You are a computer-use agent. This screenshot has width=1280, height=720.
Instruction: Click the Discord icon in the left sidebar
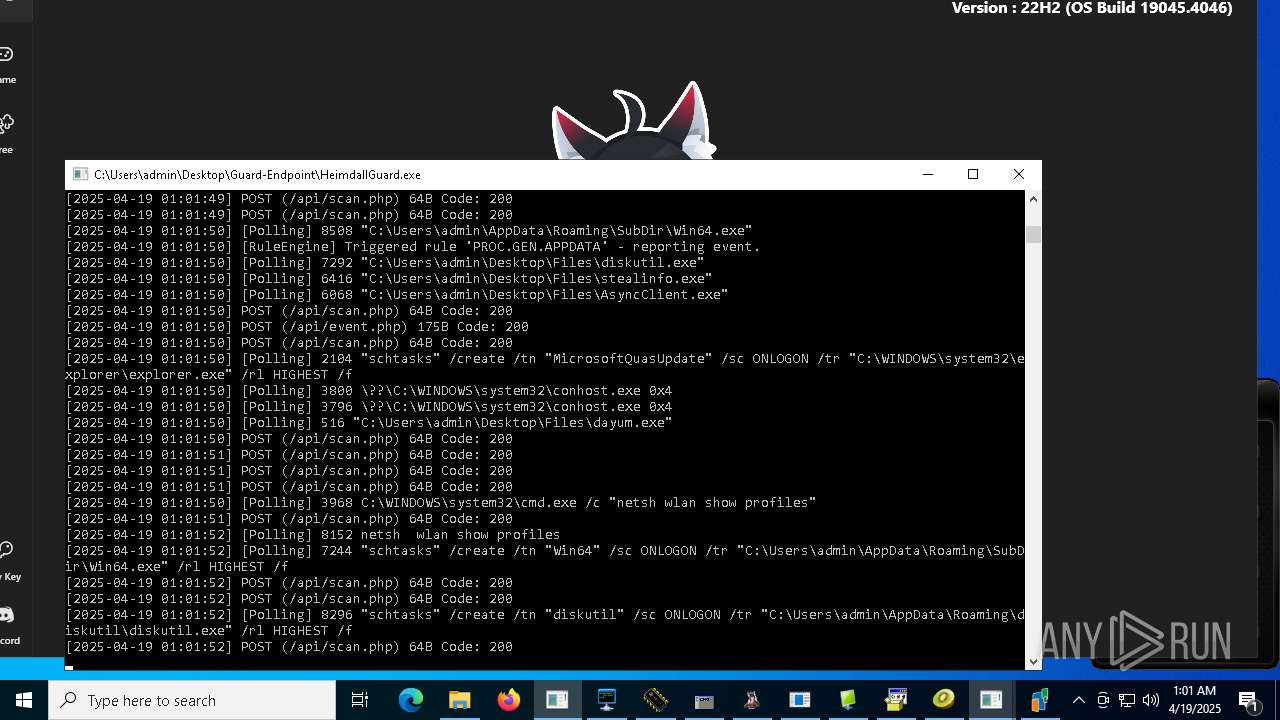[5, 614]
